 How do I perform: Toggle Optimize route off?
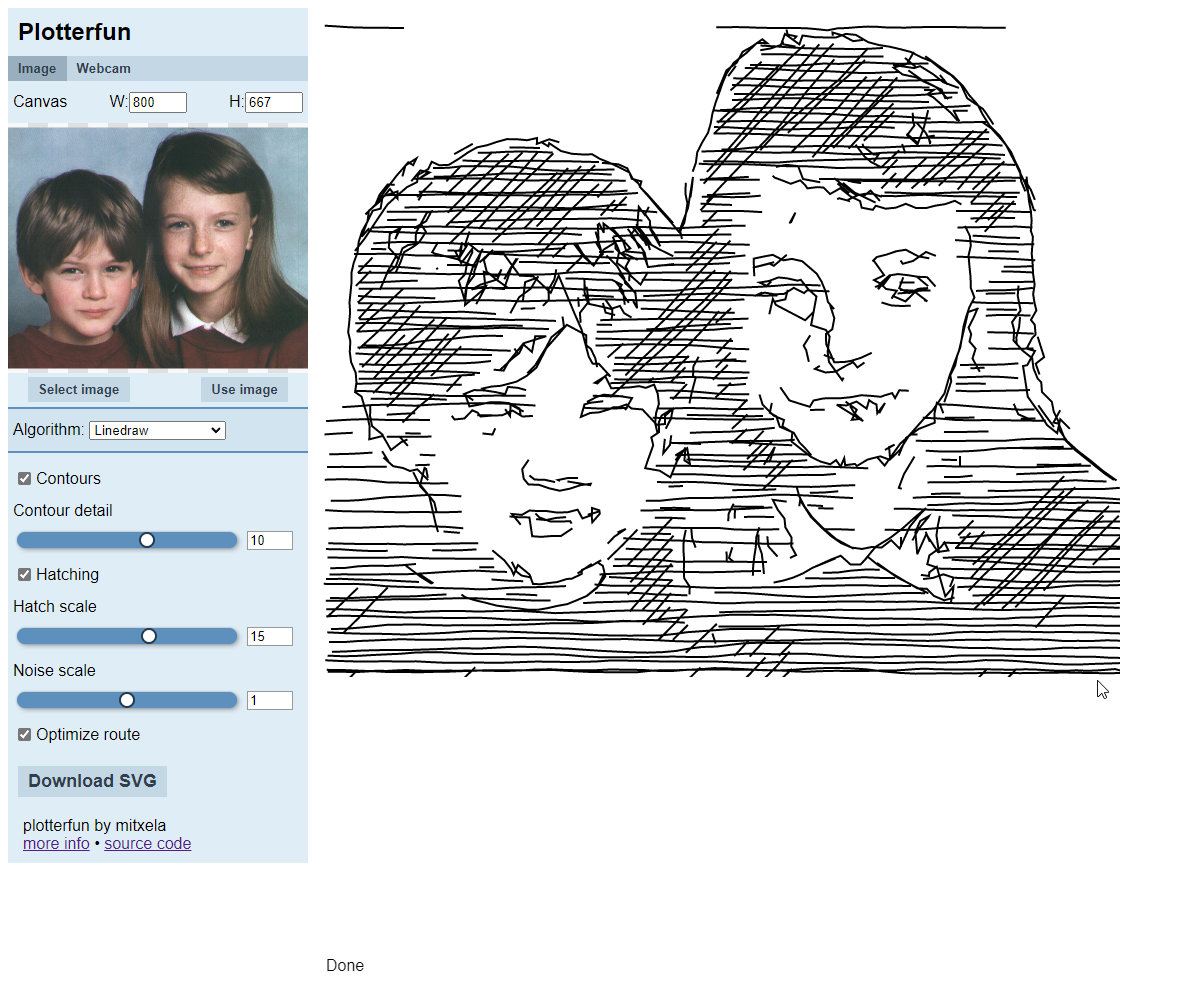(24, 734)
